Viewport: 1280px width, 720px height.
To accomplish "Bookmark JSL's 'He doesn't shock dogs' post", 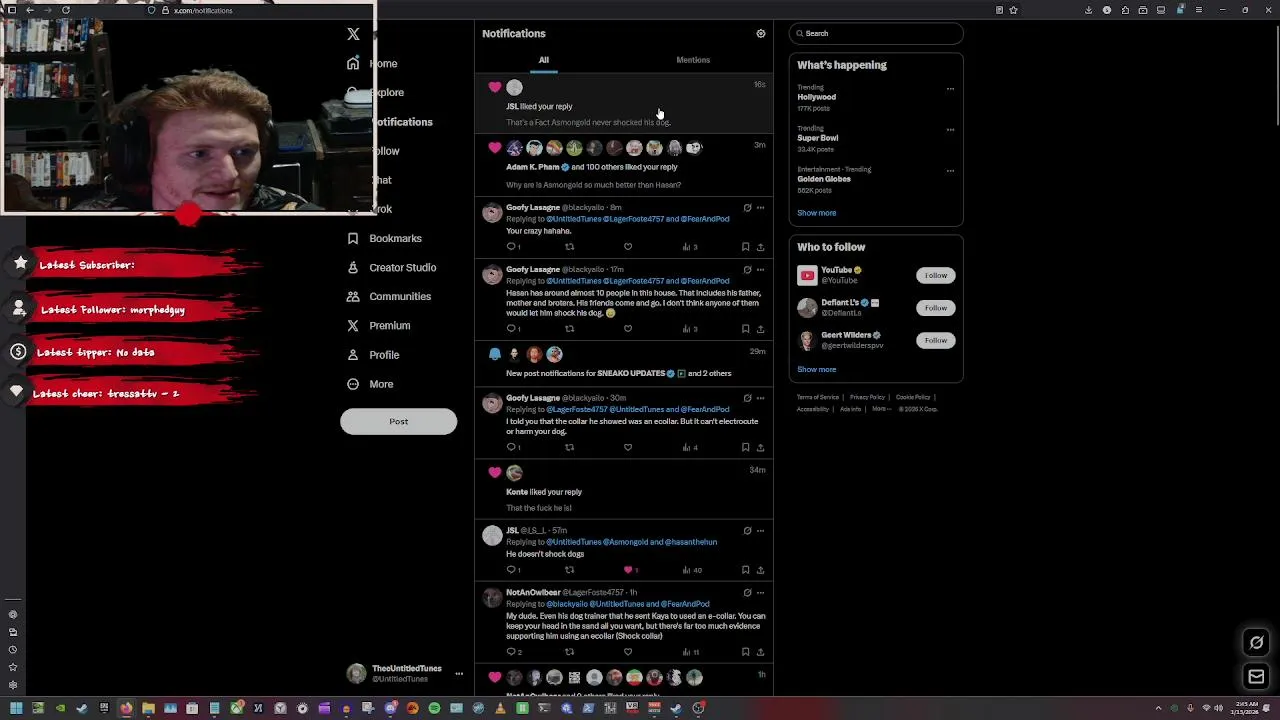I will point(745,570).
